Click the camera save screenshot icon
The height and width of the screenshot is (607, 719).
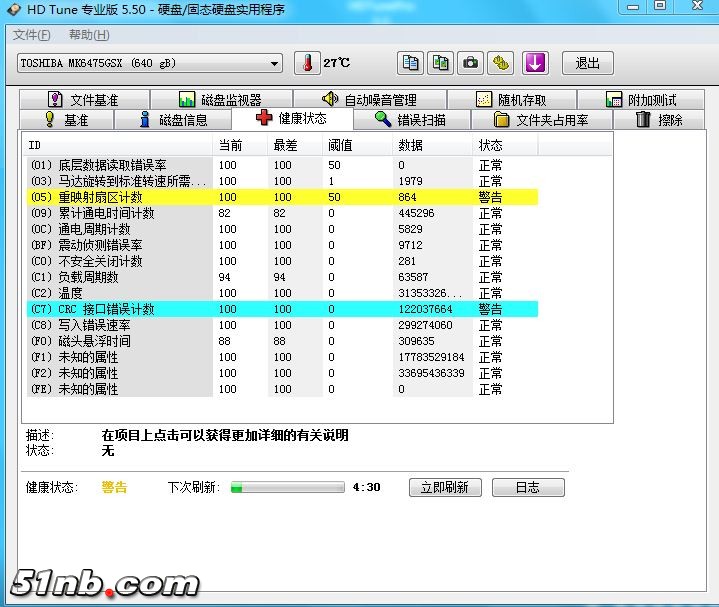point(470,63)
